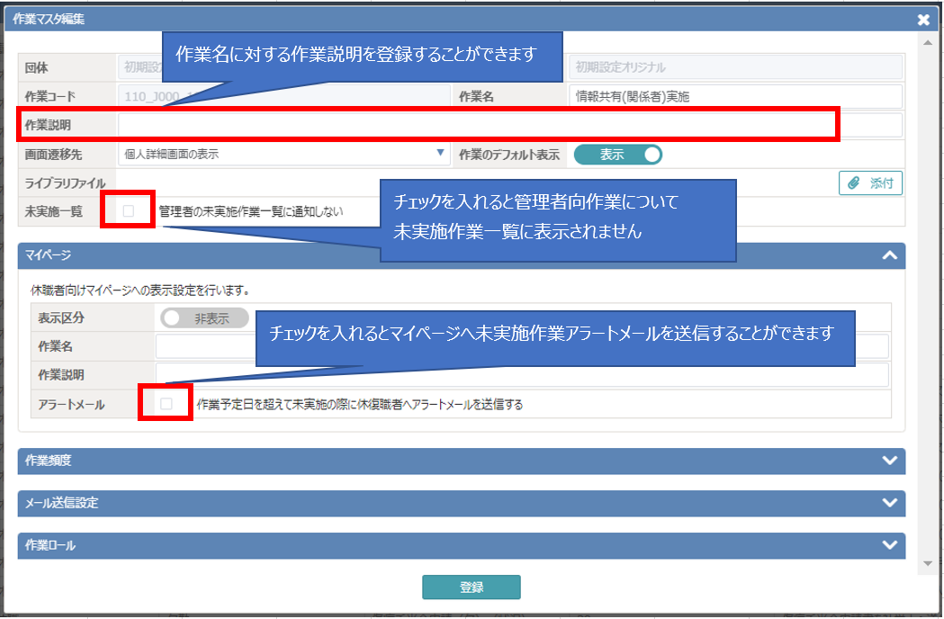The height and width of the screenshot is (619, 944).
Task: Expand the 作業頻度 section chevron
Action: [889, 461]
